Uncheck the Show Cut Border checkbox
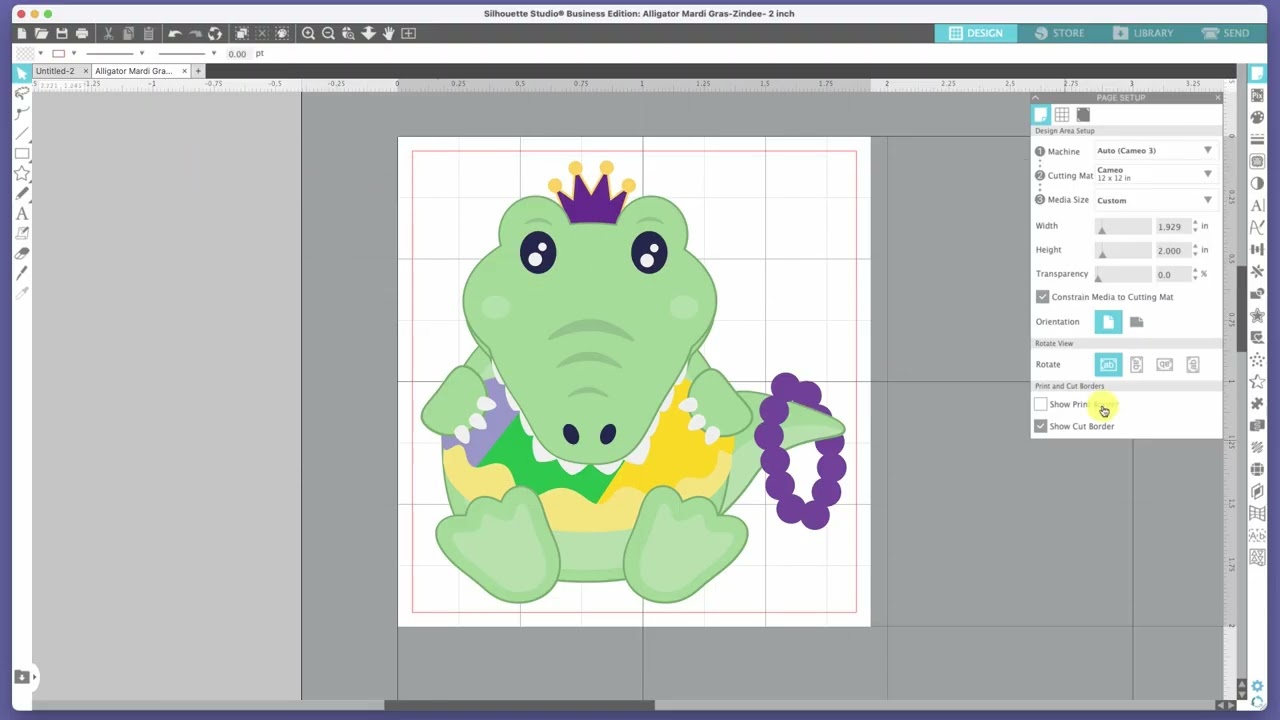The width and height of the screenshot is (1280, 720). (x=1040, y=426)
